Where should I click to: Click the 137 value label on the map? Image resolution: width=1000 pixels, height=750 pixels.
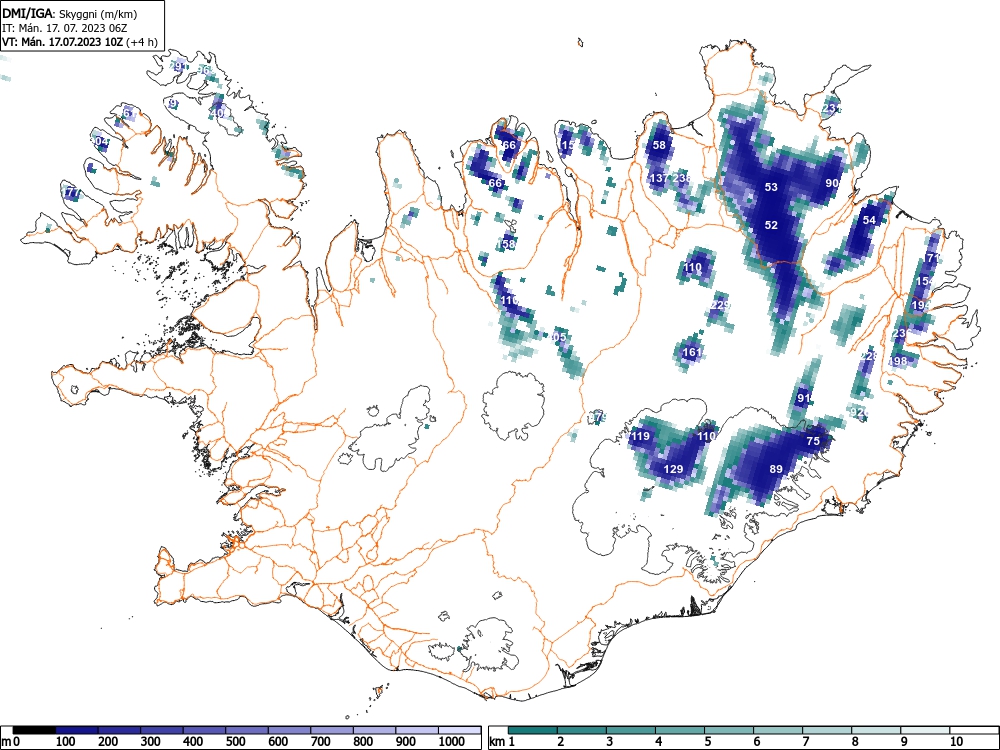(659, 178)
